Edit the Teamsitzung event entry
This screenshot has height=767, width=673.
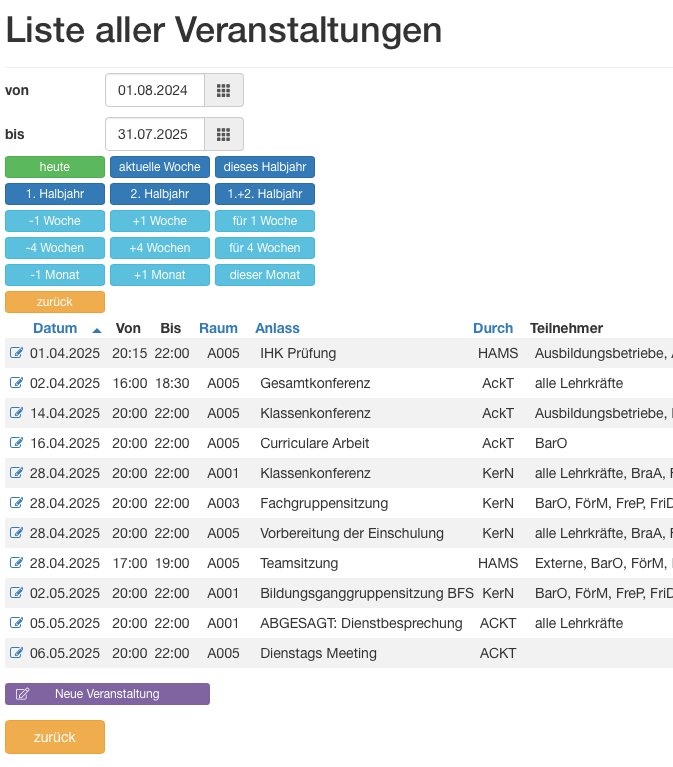[16, 563]
